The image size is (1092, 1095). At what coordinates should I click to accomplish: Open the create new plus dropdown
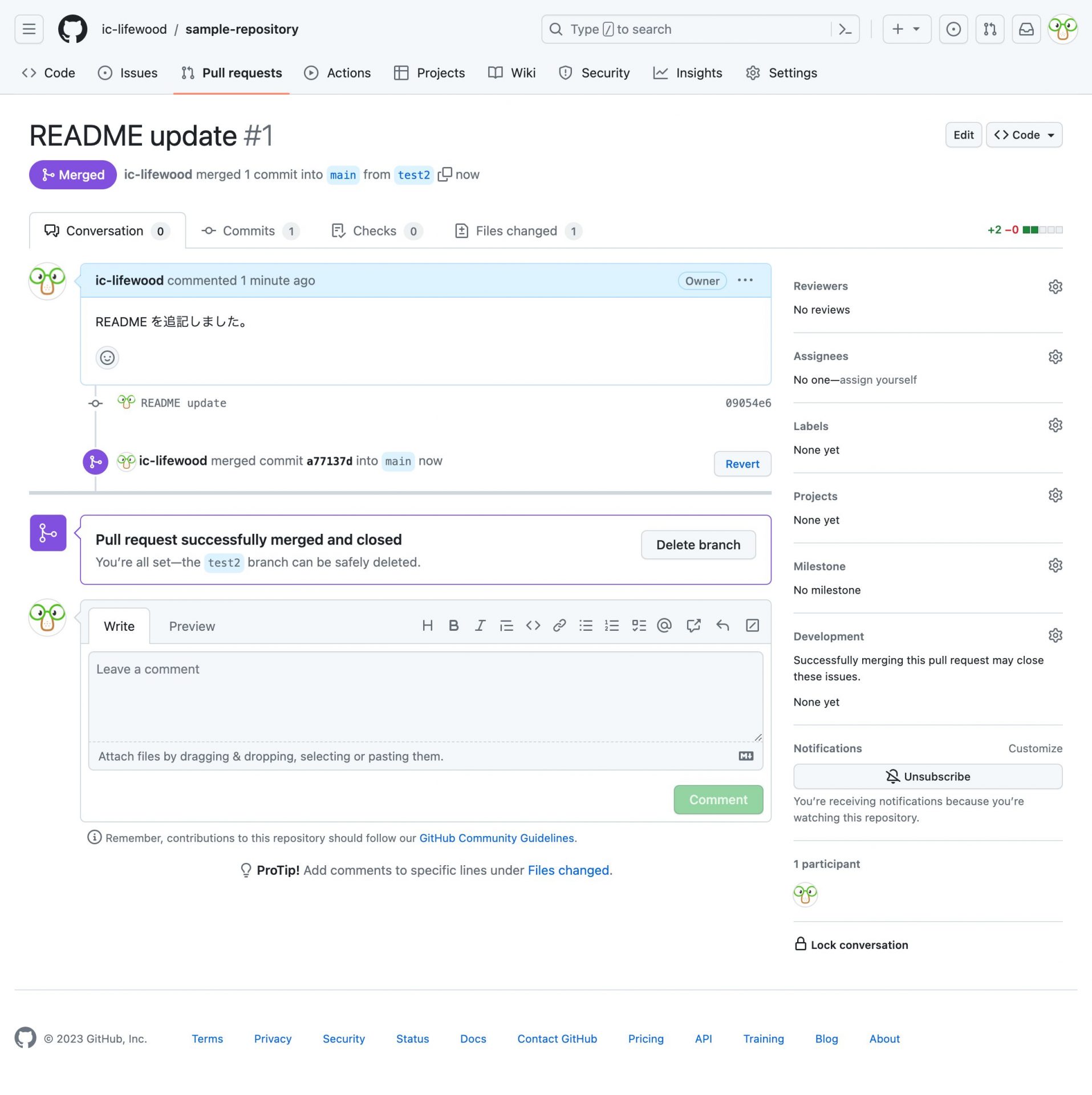[906, 29]
